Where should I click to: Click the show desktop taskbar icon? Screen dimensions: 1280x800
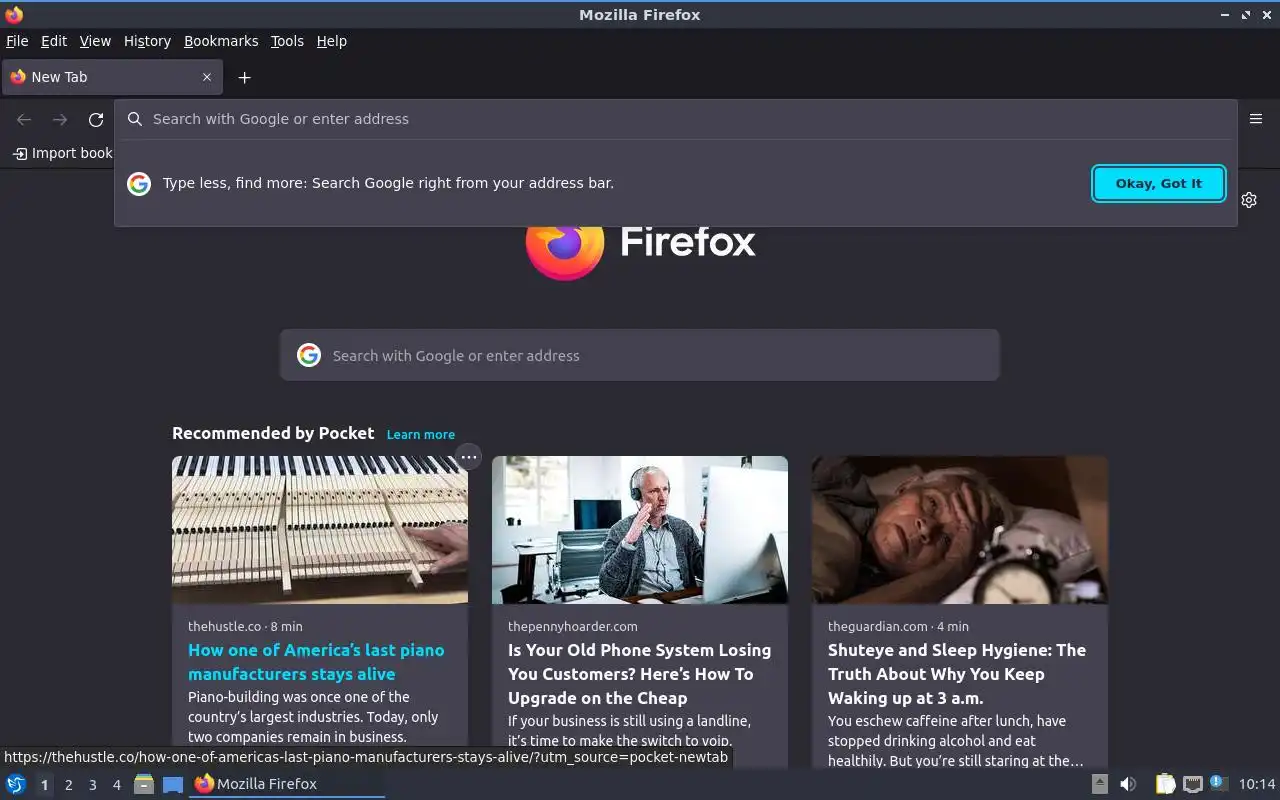173,784
